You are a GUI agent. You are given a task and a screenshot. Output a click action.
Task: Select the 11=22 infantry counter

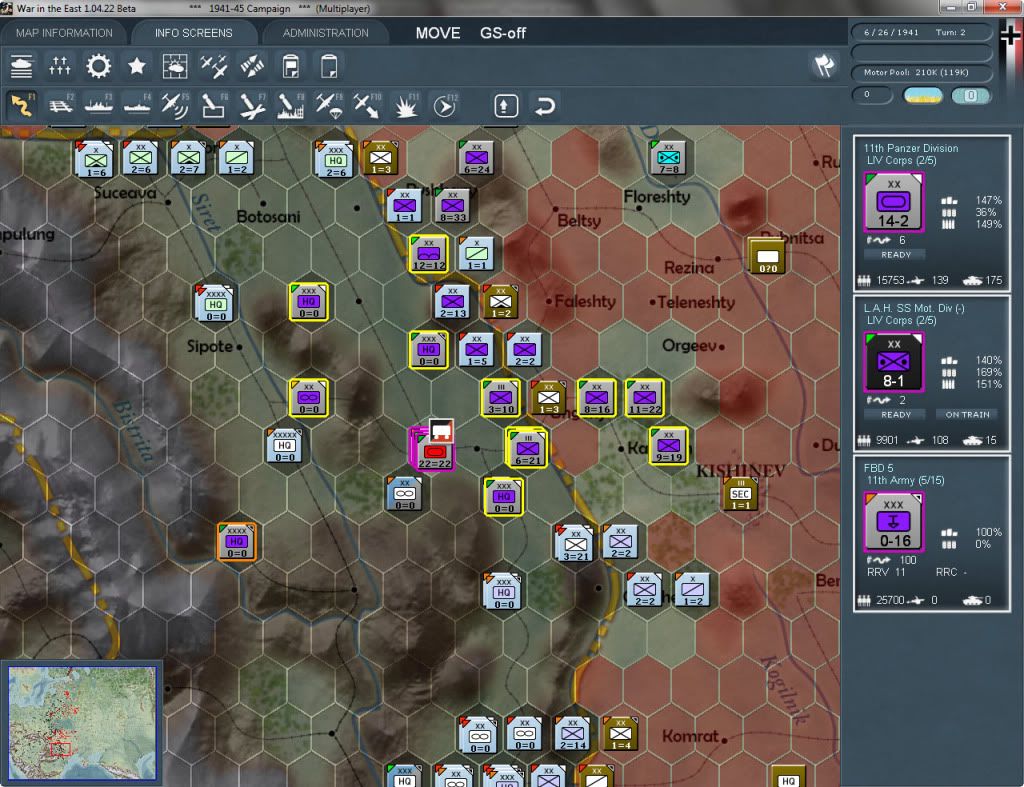(645, 397)
